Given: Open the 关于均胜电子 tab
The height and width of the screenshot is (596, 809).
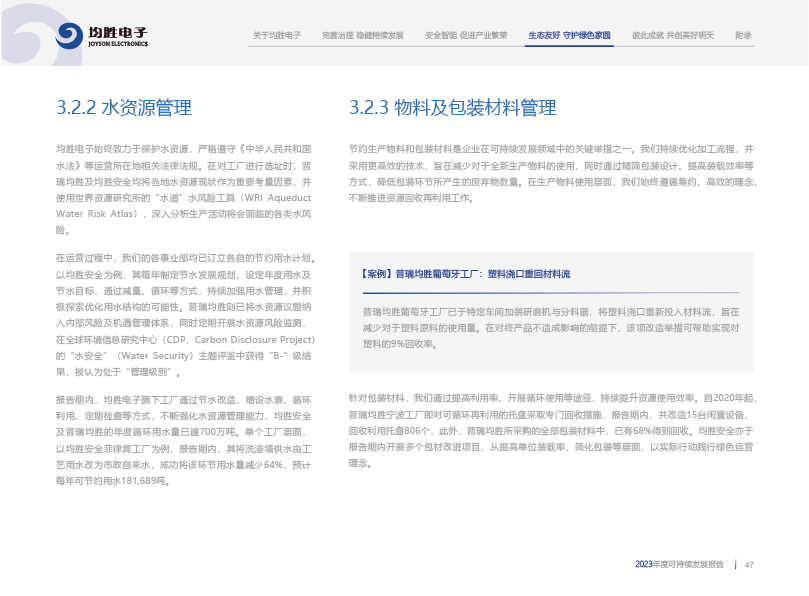Looking at the screenshot, I should 277,35.
